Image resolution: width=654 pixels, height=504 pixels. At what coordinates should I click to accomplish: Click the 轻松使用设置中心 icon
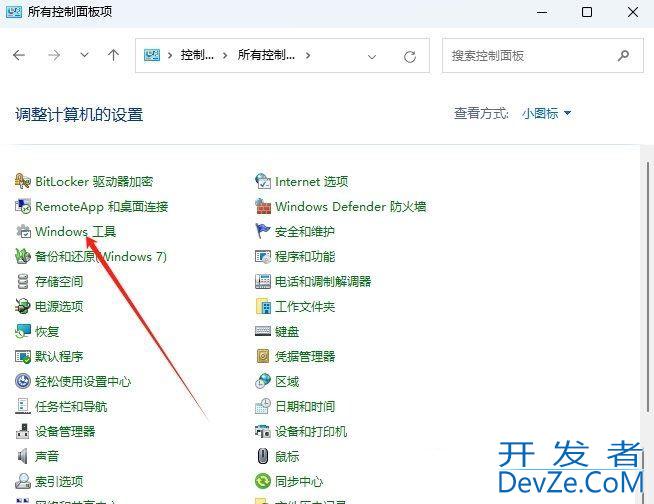pos(23,381)
